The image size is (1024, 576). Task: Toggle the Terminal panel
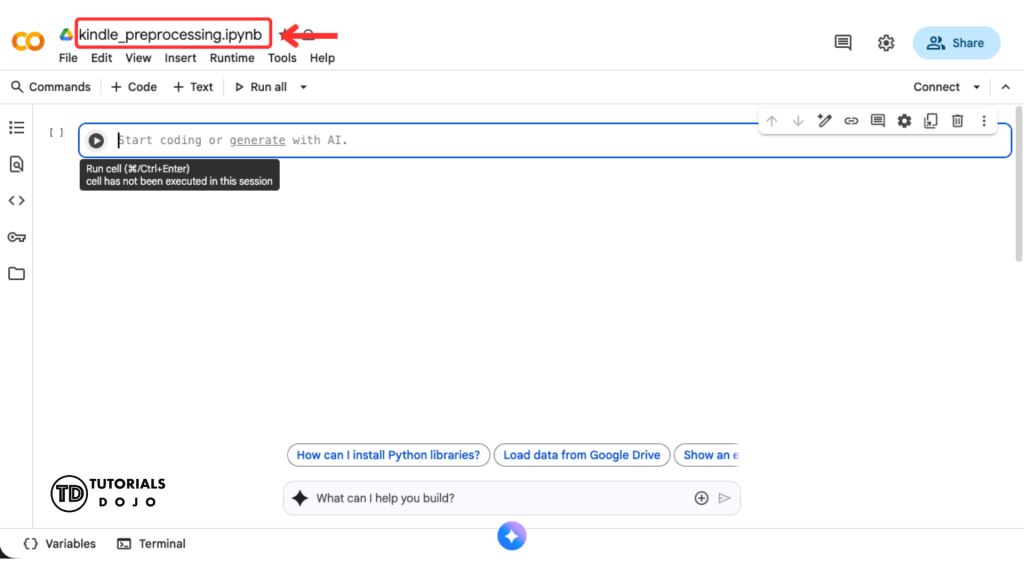151,543
